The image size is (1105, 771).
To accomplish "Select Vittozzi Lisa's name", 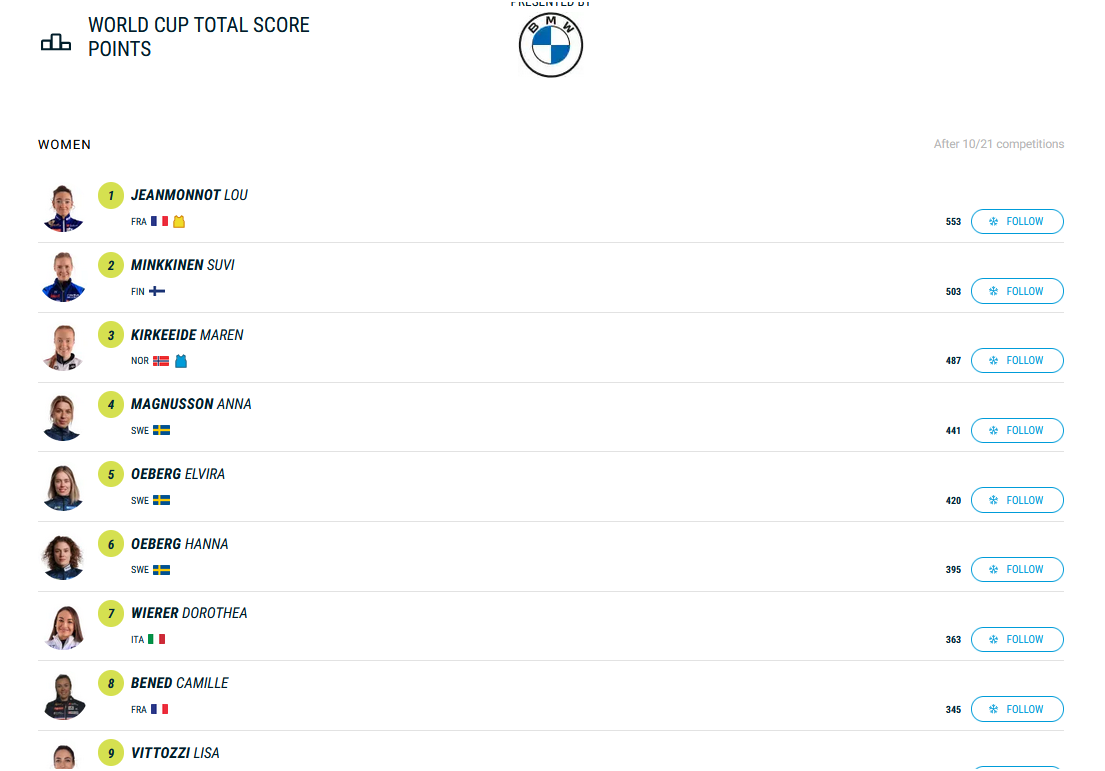I will tap(175, 753).
